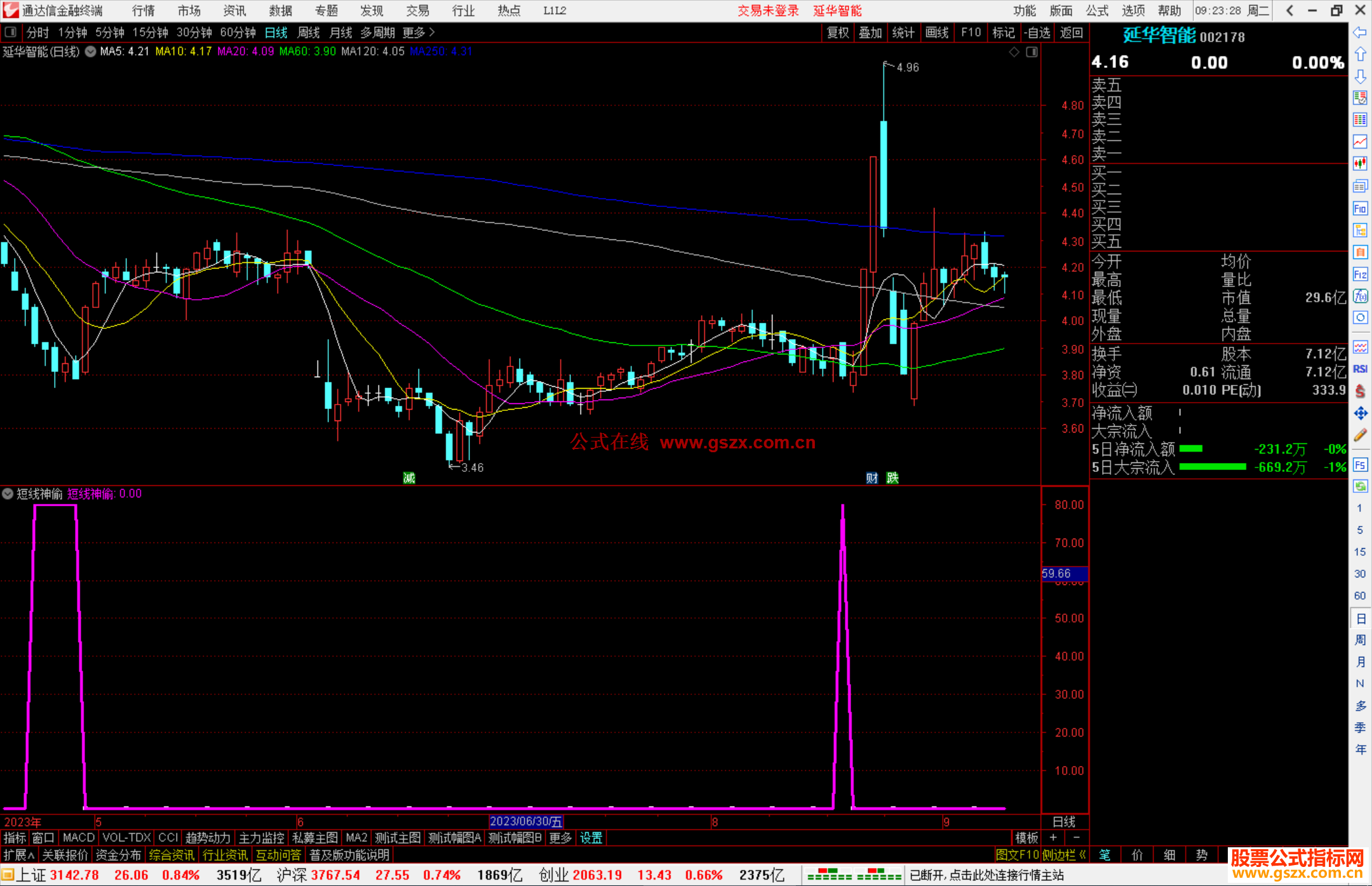Click the blue move cross-arrows icon
Viewport: 1372px width, 886px height.
pyautogui.click(x=1359, y=413)
